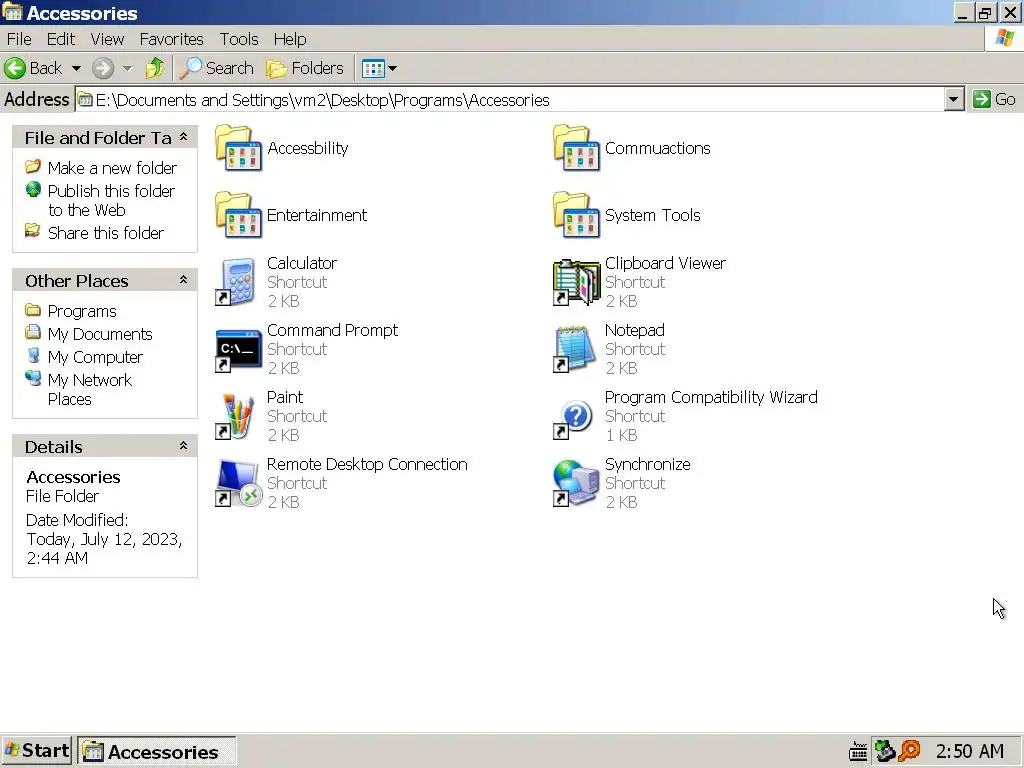Open the File menu
Viewport: 1024px width, 768px height.
(x=19, y=39)
